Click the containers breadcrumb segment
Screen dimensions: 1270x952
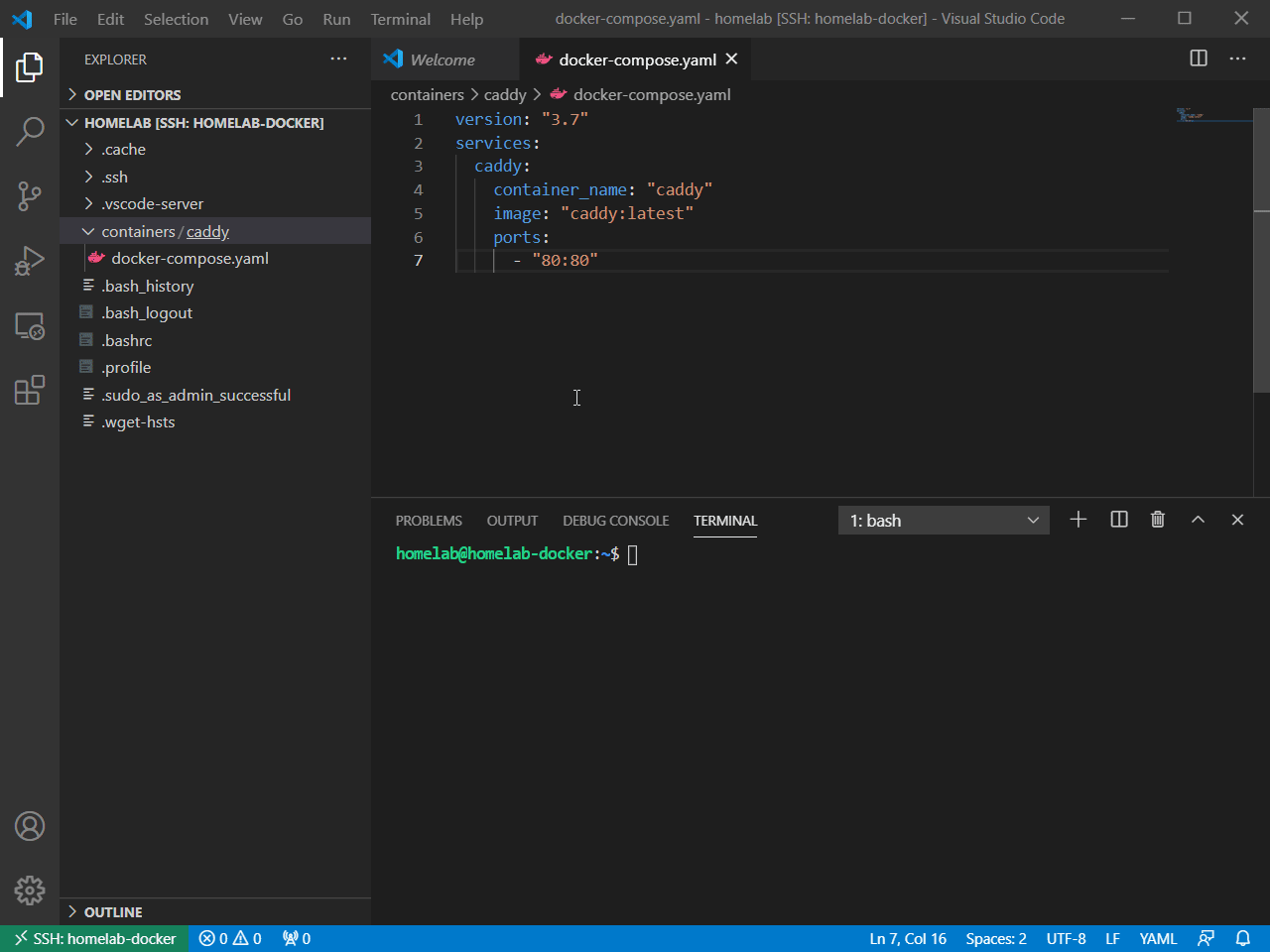[x=427, y=95]
